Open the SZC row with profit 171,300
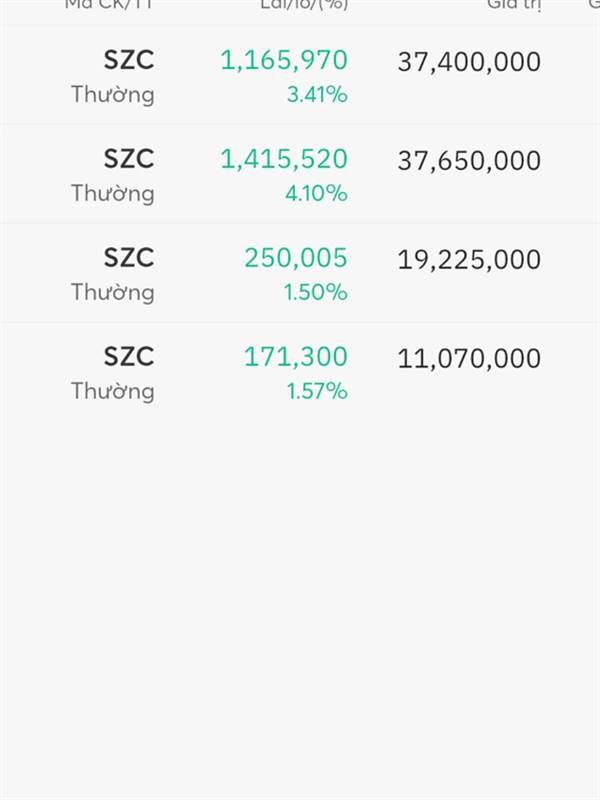600x800 pixels. coord(300,371)
